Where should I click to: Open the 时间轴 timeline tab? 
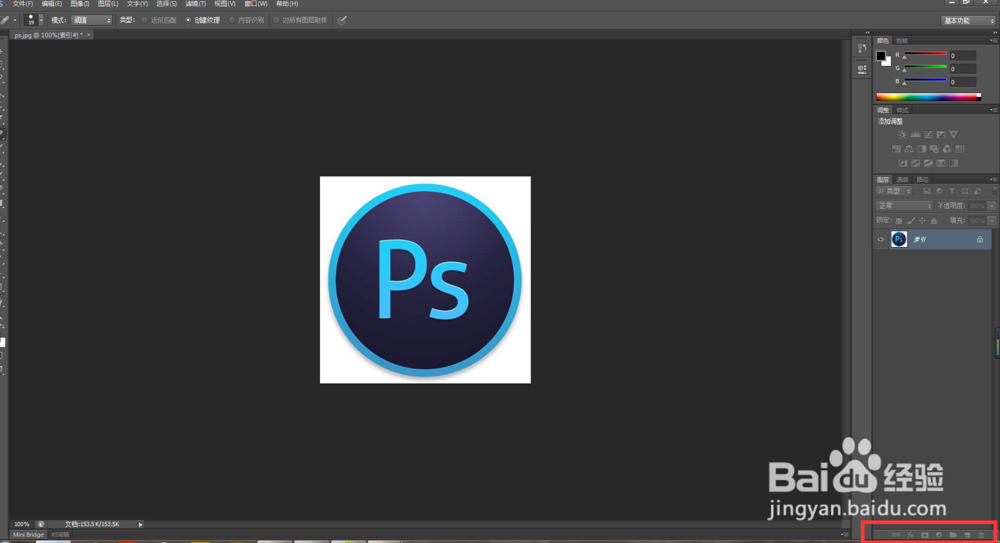[x=60, y=535]
